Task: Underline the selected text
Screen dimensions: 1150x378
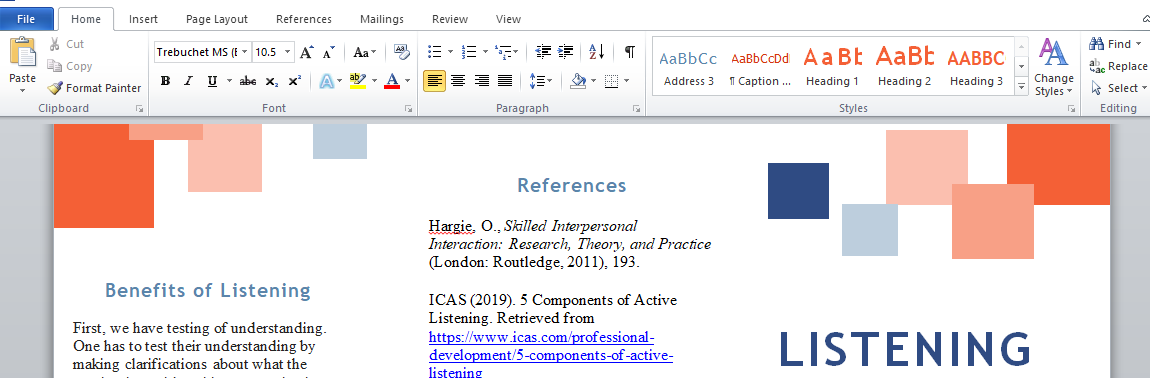Action: pyautogui.click(x=212, y=81)
